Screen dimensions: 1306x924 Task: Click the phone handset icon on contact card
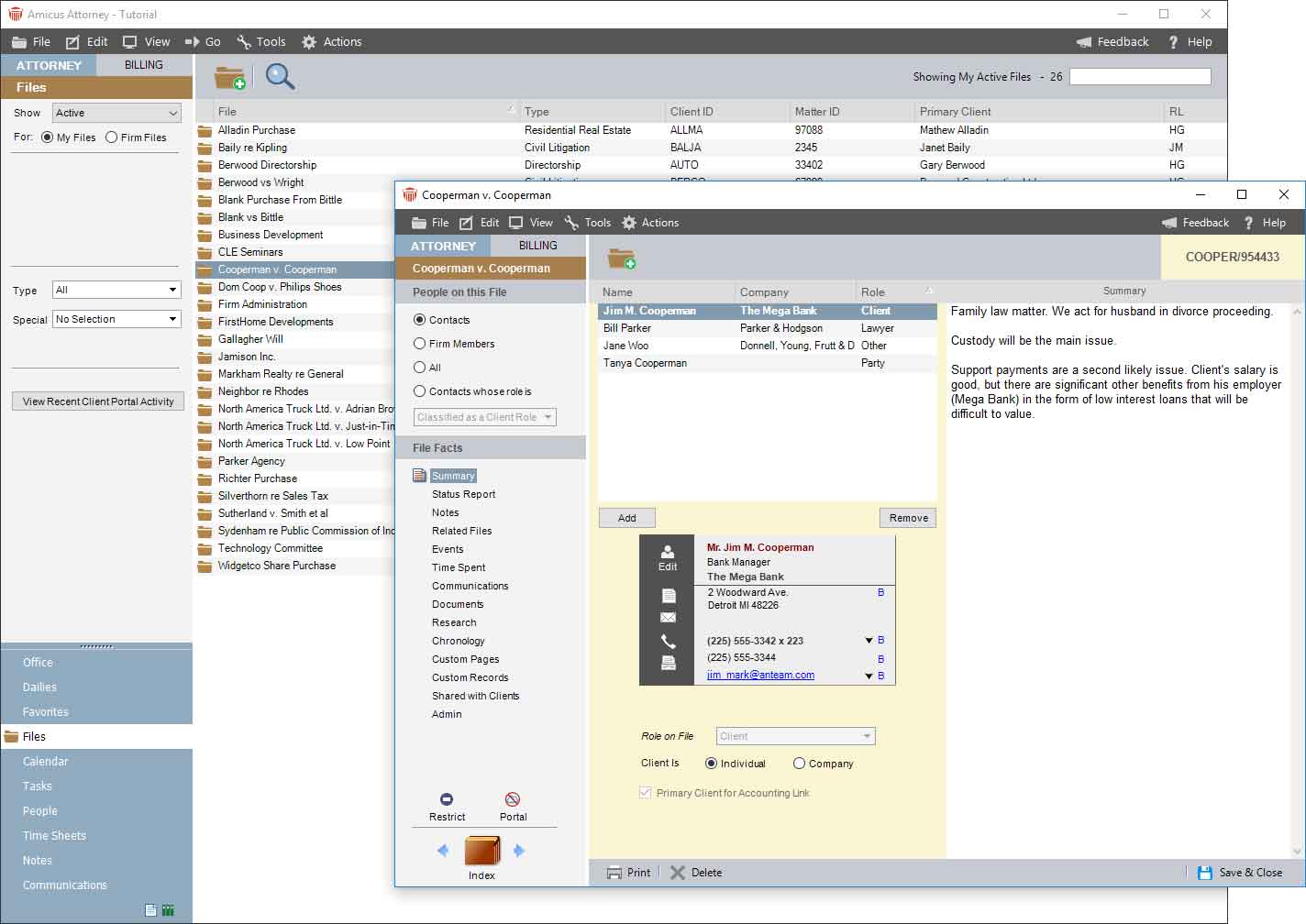point(669,642)
